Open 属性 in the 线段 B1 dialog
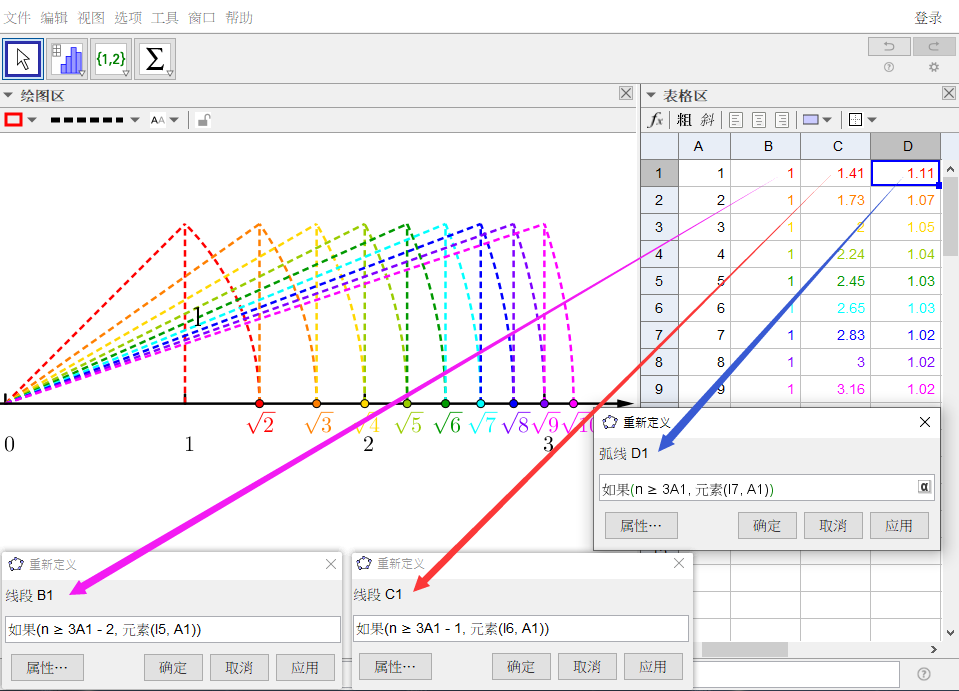Image resolution: width=959 pixels, height=691 pixels. click(47, 667)
